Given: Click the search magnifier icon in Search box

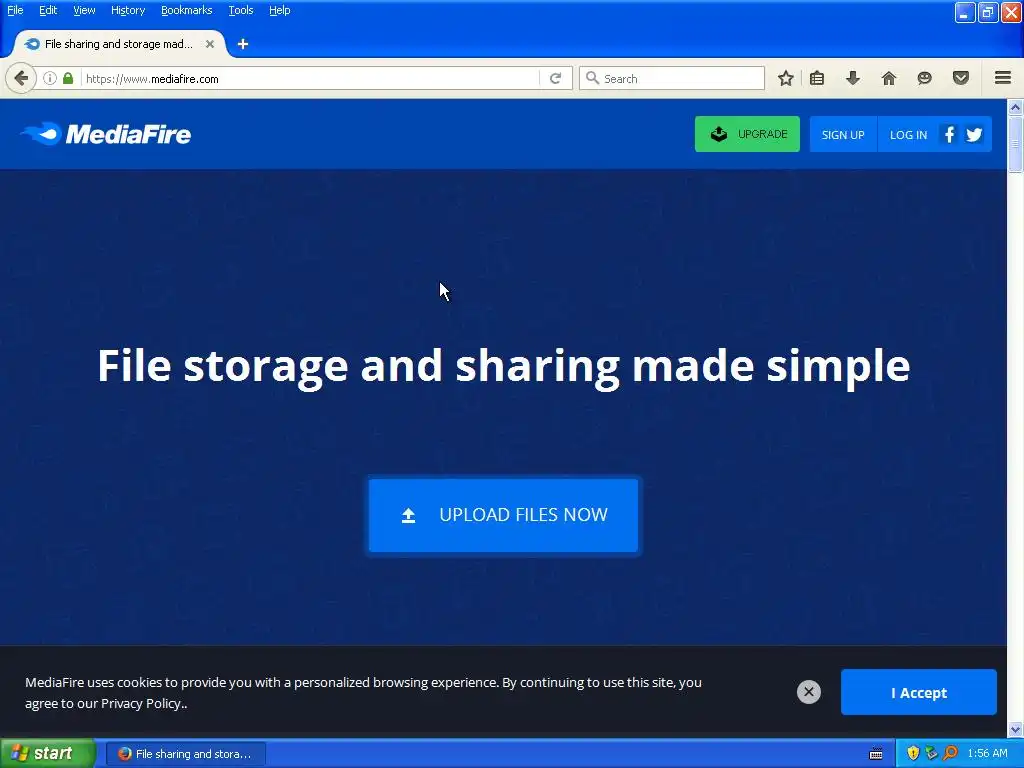Looking at the screenshot, I should coord(592,78).
